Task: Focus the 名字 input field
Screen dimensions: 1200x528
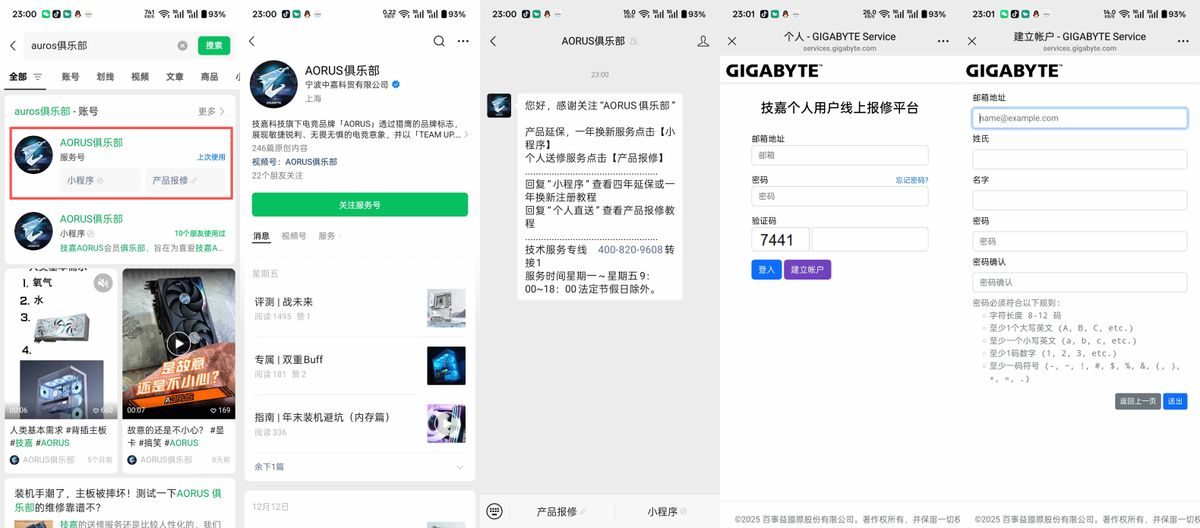Action: tap(1080, 200)
